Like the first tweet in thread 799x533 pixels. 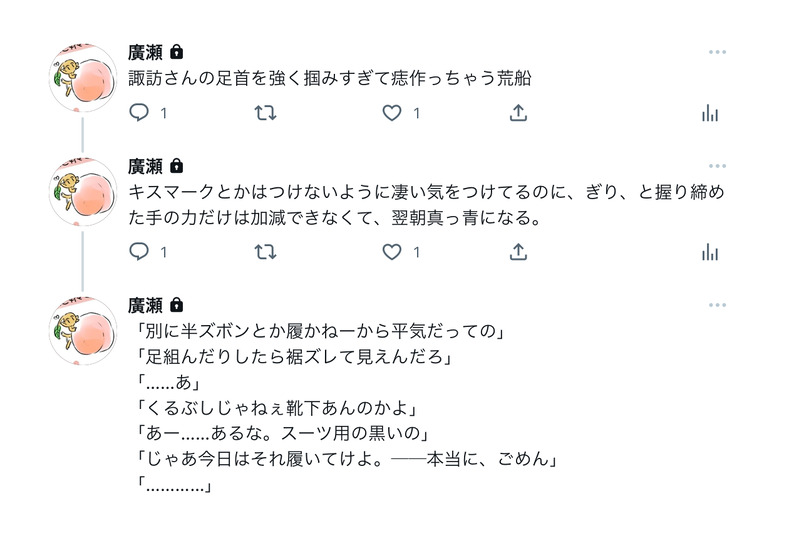pyautogui.click(x=392, y=113)
